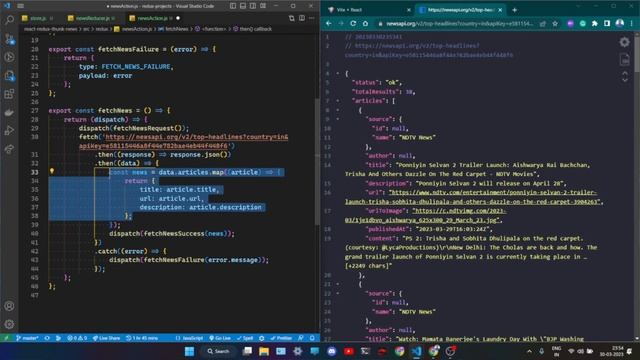640x360 pixels.
Task: Open notifications bell in the VS Code status bar
Action: pyautogui.click(x=312, y=338)
